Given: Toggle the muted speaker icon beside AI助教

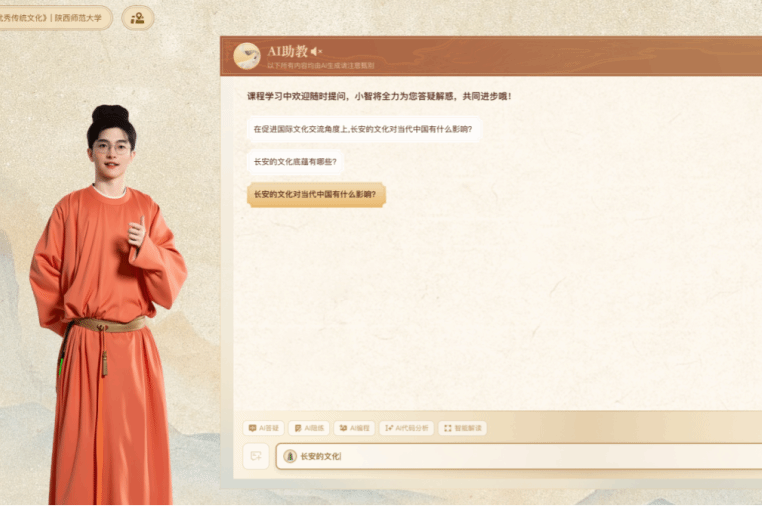Looking at the screenshot, I should (316, 51).
